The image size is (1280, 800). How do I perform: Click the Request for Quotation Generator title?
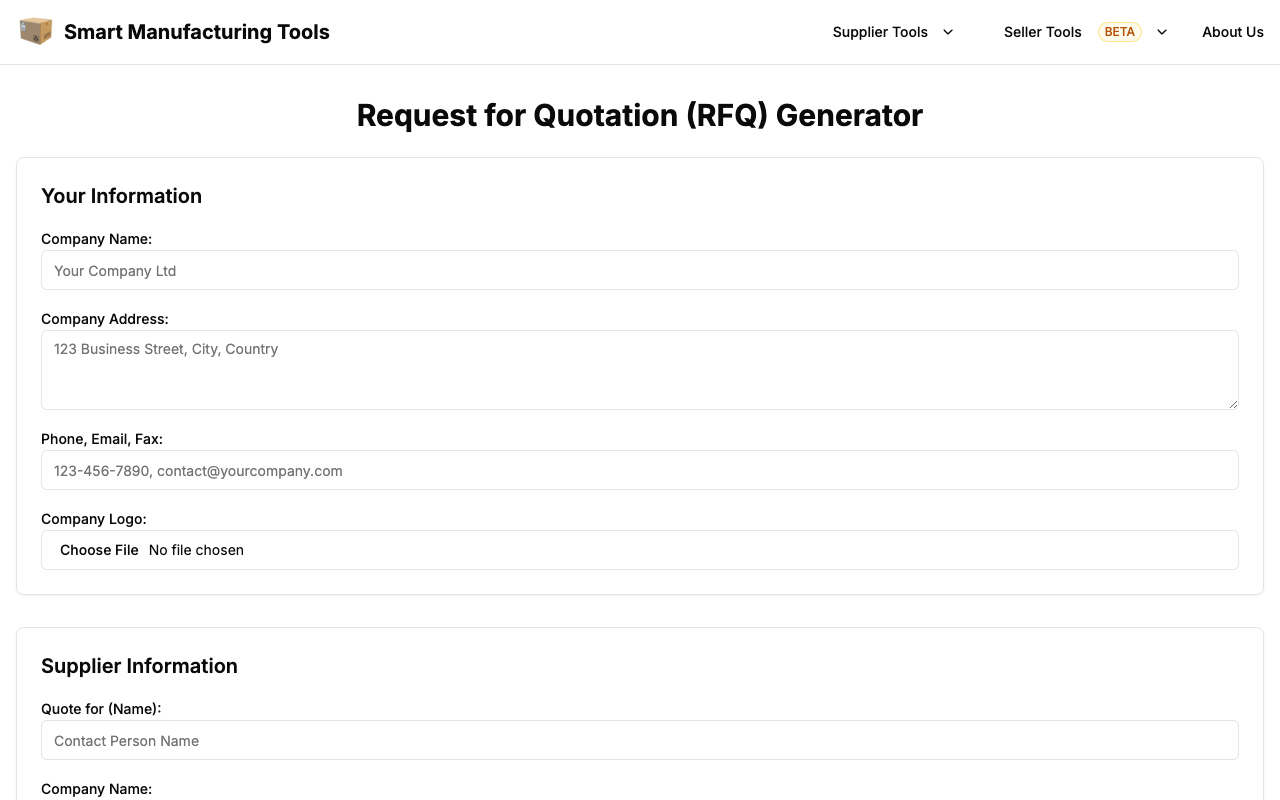640,115
